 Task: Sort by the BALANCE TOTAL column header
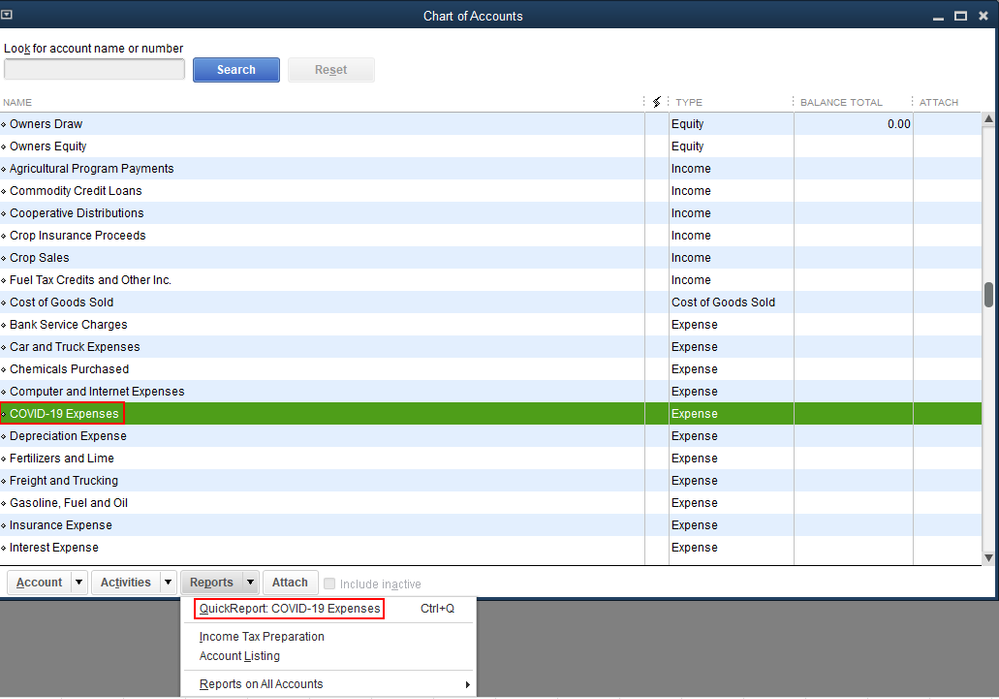[841, 102]
